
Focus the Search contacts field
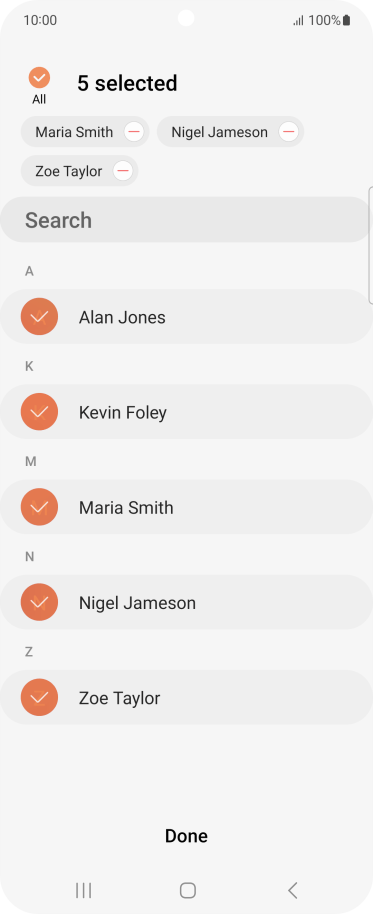click(186, 220)
